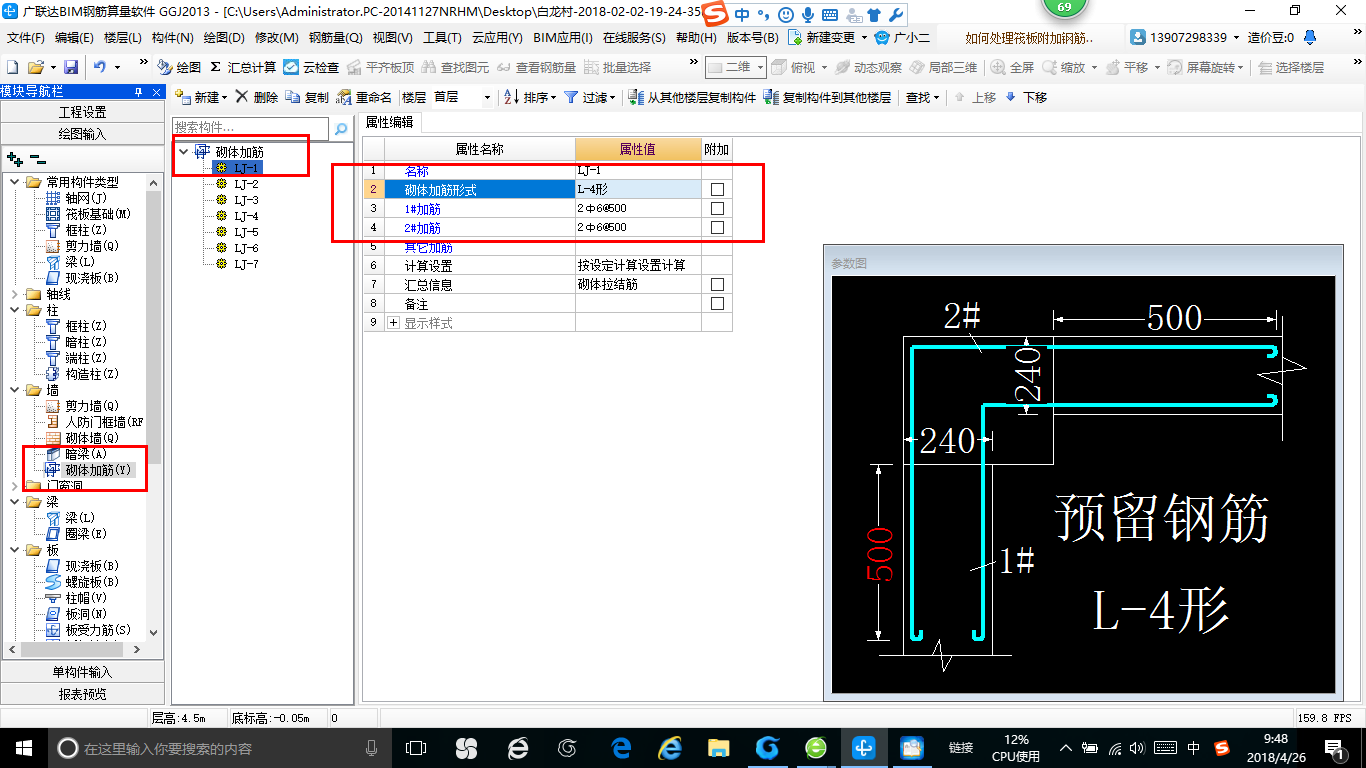Focus the 搜索构件 search field
Screen dimensions: 1366x768
click(251, 128)
